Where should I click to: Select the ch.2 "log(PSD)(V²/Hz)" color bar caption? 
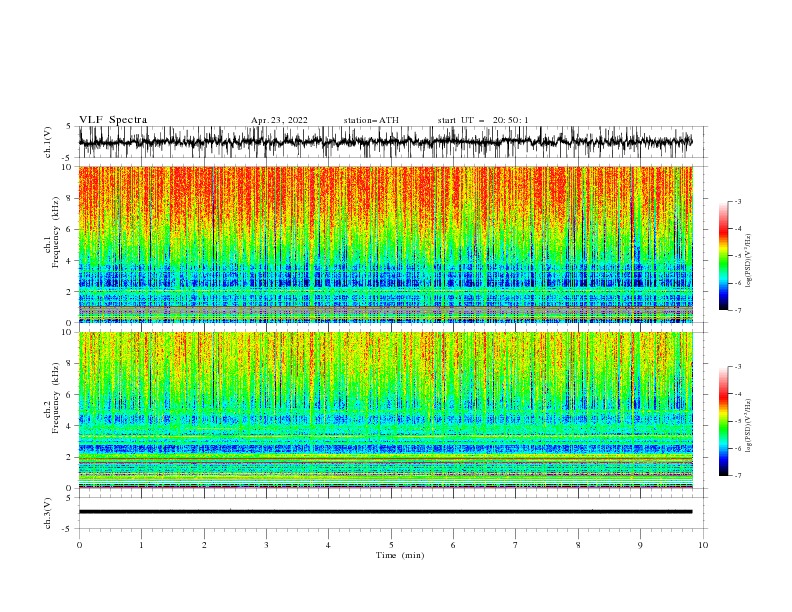point(748,425)
